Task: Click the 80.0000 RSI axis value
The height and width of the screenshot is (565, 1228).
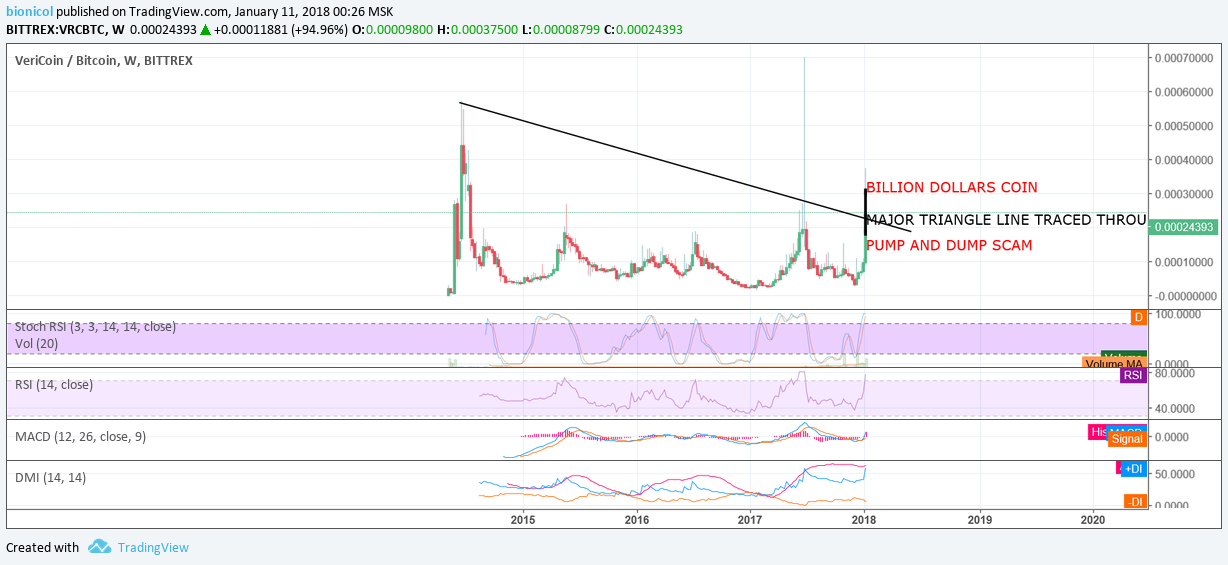Action: point(1176,372)
